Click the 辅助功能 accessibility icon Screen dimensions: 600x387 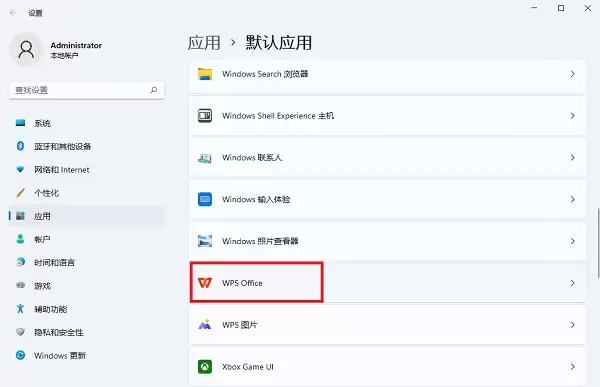(20, 309)
